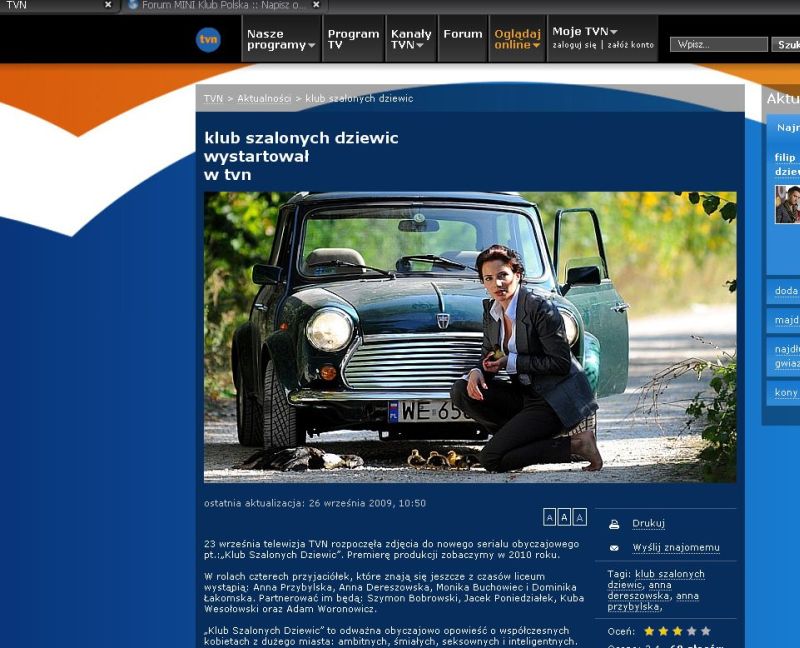Rate the article one star
The image size is (800, 648).
pyautogui.click(x=649, y=631)
